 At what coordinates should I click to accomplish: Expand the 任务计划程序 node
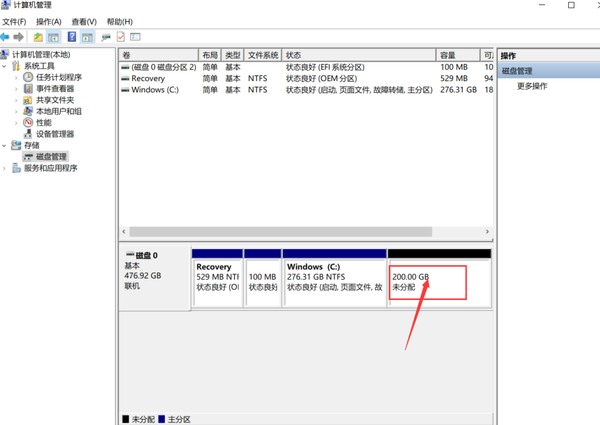point(17,77)
